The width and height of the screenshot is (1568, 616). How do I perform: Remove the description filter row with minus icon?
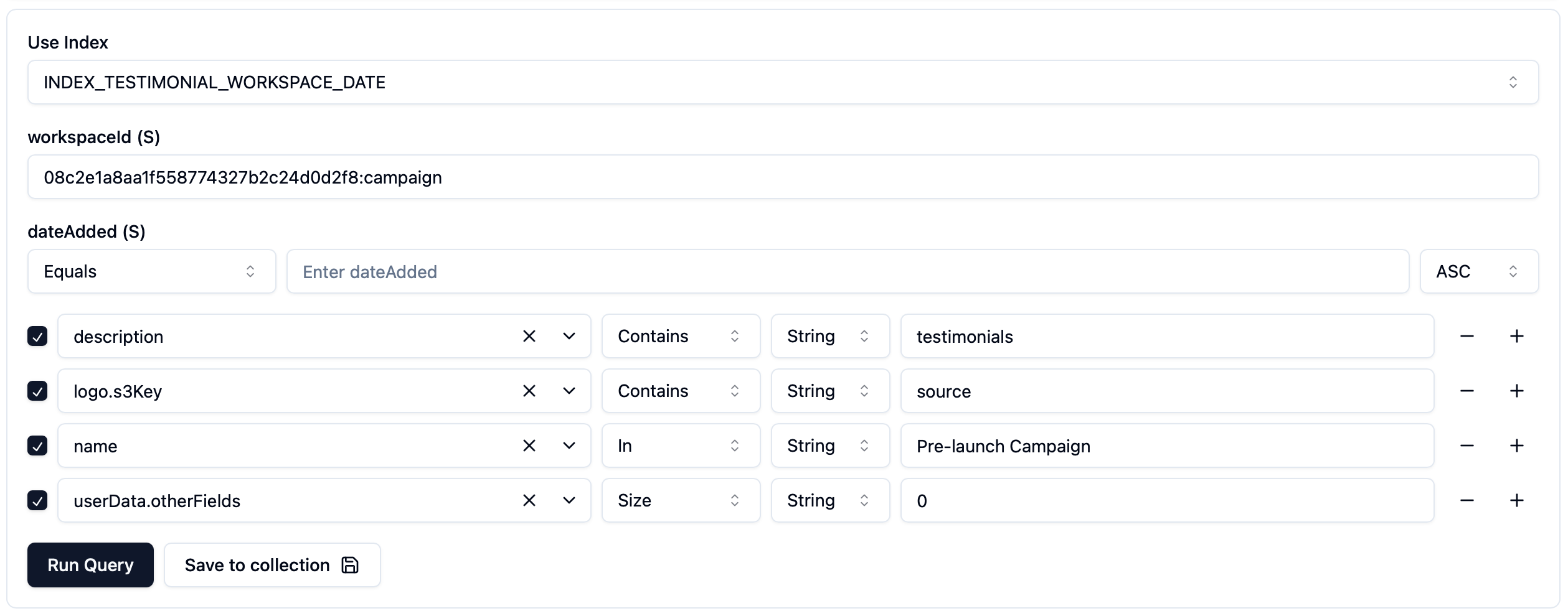click(1468, 336)
